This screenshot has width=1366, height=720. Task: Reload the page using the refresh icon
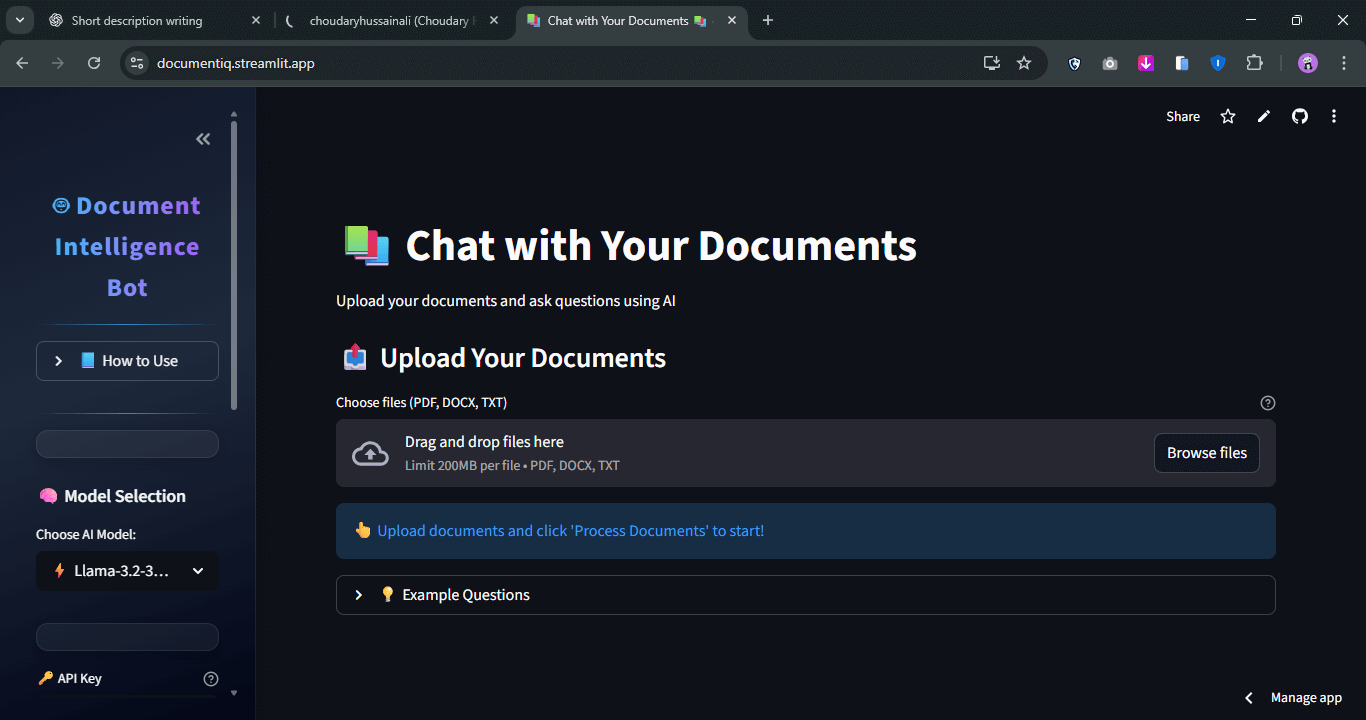[93, 62]
